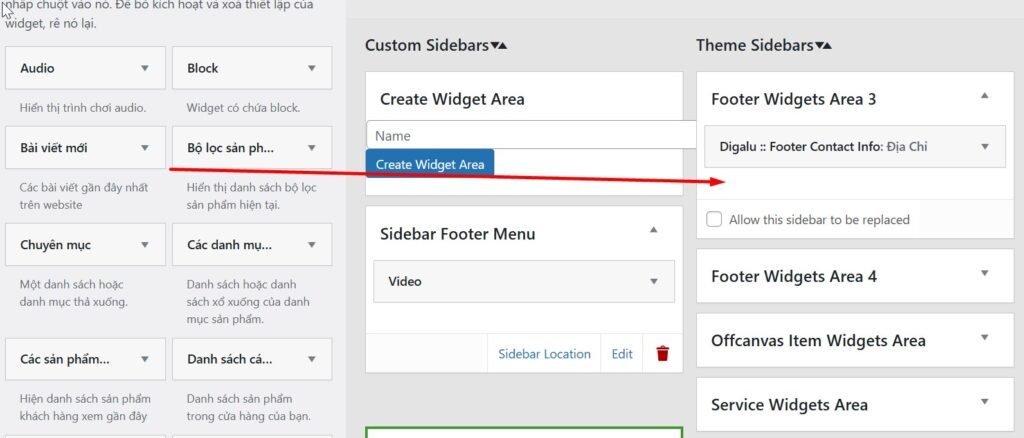Focus the widget area Name input field

[x=530, y=135]
